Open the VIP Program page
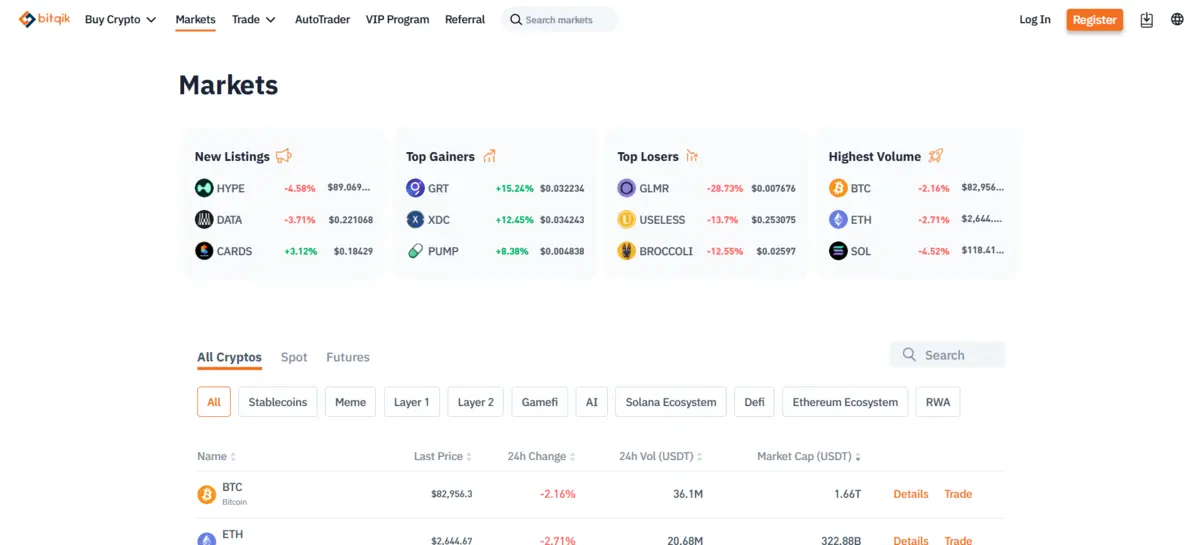 [397, 20]
